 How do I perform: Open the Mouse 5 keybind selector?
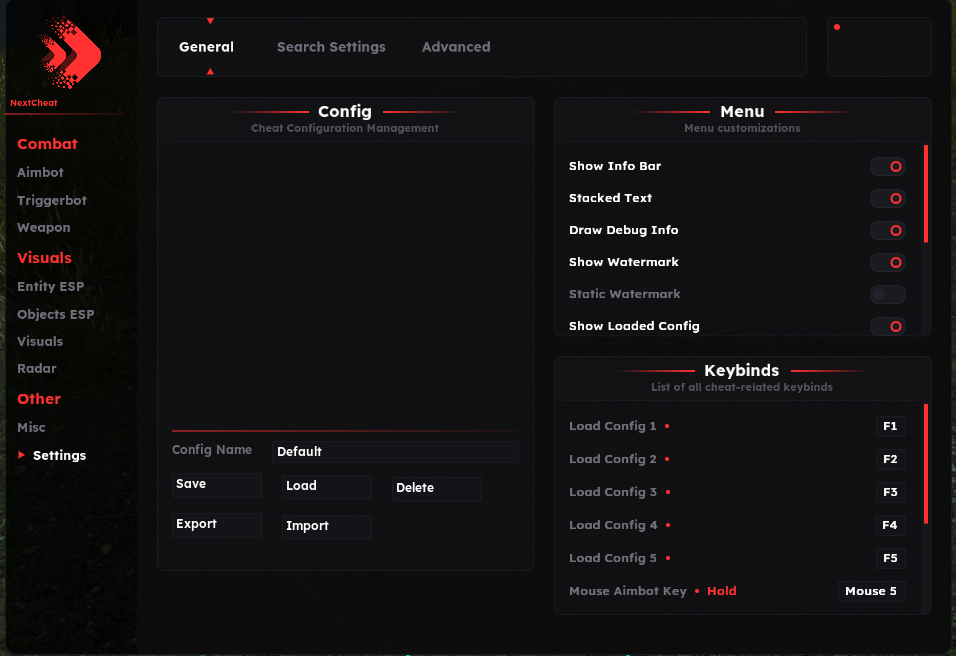(x=871, y=591)
